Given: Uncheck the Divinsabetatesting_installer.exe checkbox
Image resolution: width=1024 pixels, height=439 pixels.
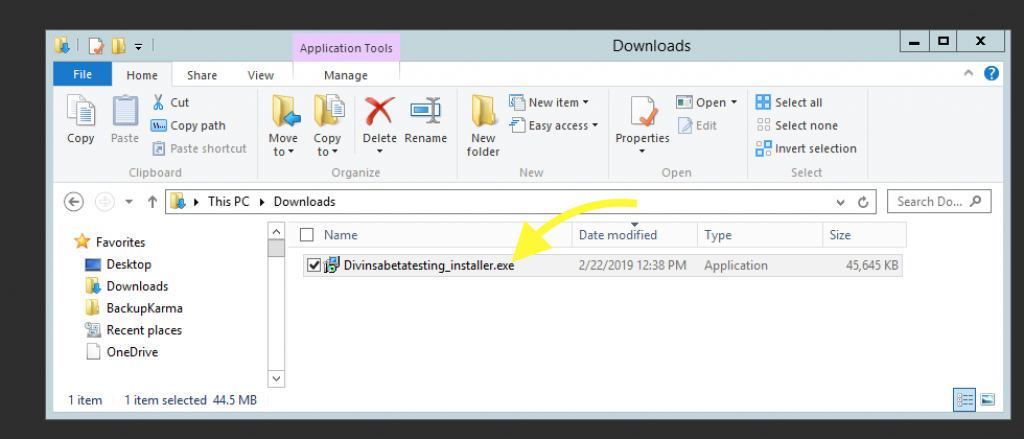Looking at the screenshot, I should pos(313,265).
